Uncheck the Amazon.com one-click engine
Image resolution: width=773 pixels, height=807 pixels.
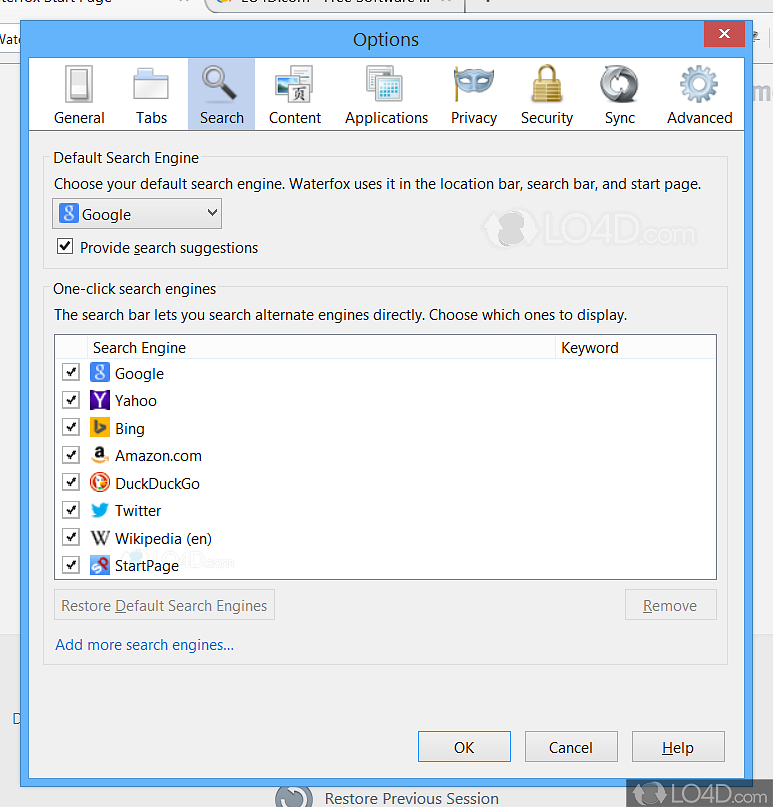pyautogui.click(x=71, y=454)
